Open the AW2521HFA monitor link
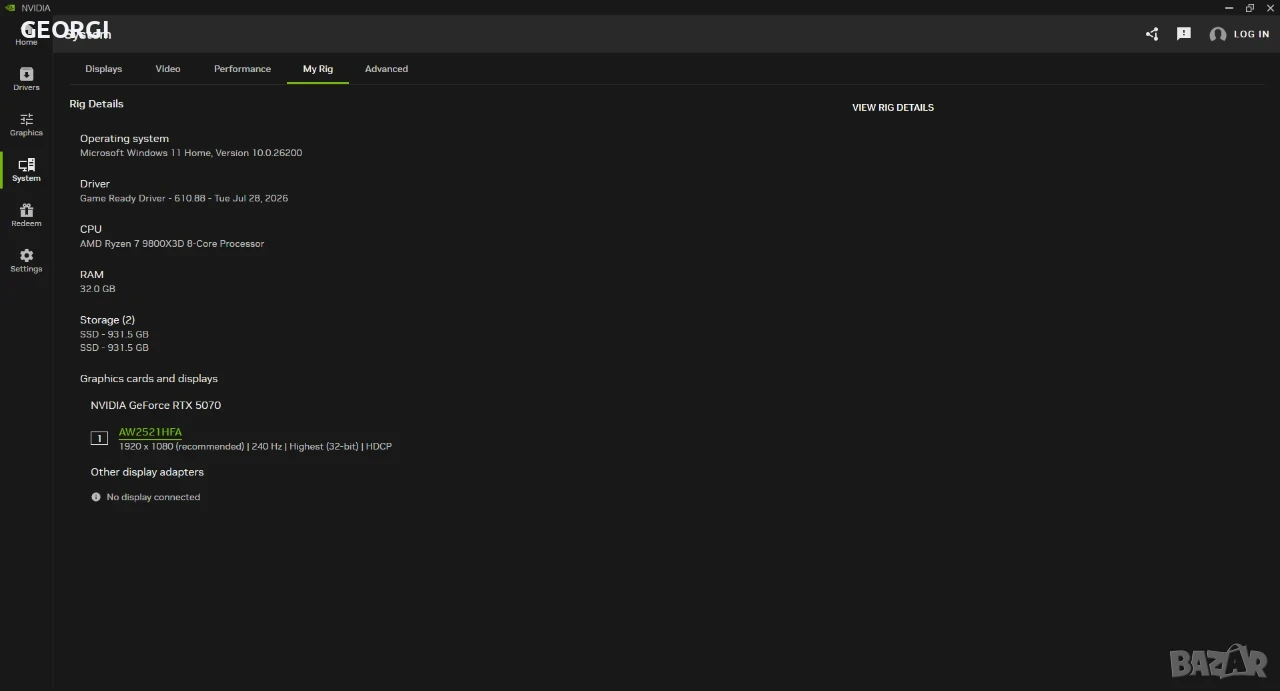Screen dimensions: 1280x691 coord(150,432)
